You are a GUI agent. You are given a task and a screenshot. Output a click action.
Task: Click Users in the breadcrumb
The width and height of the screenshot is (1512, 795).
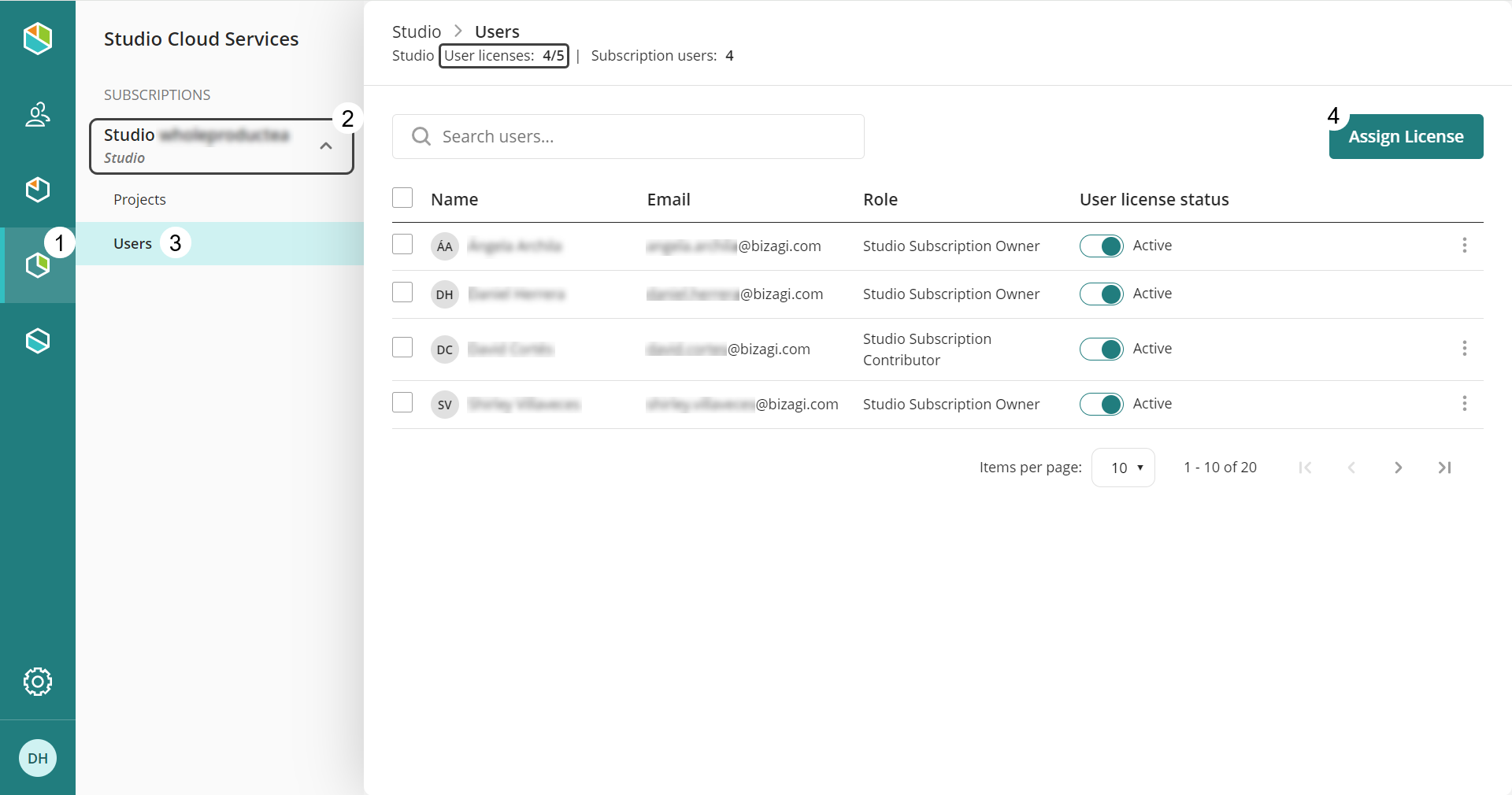(x=497, y=31)
